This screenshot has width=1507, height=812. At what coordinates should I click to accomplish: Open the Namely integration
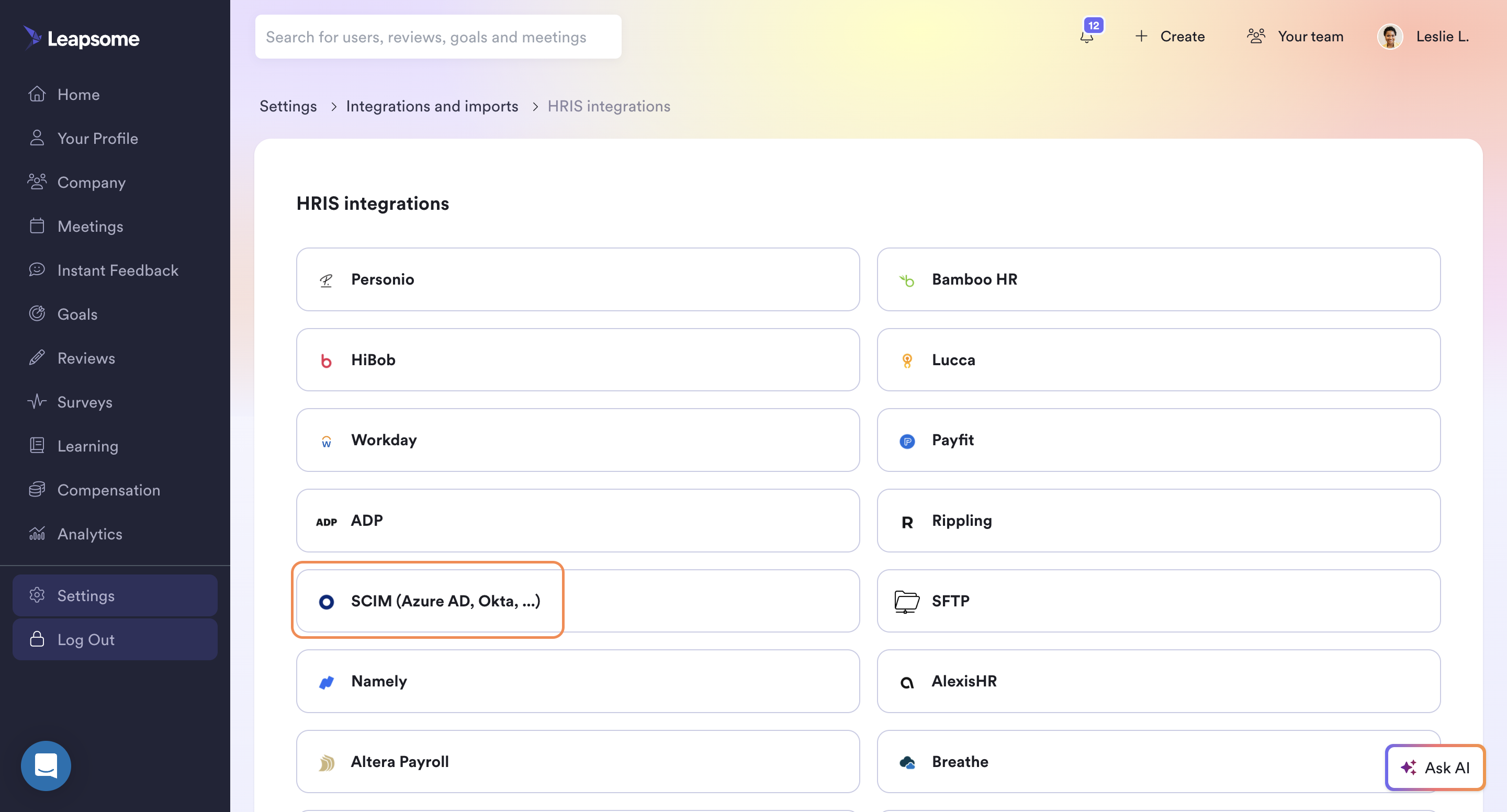[577, 681]
